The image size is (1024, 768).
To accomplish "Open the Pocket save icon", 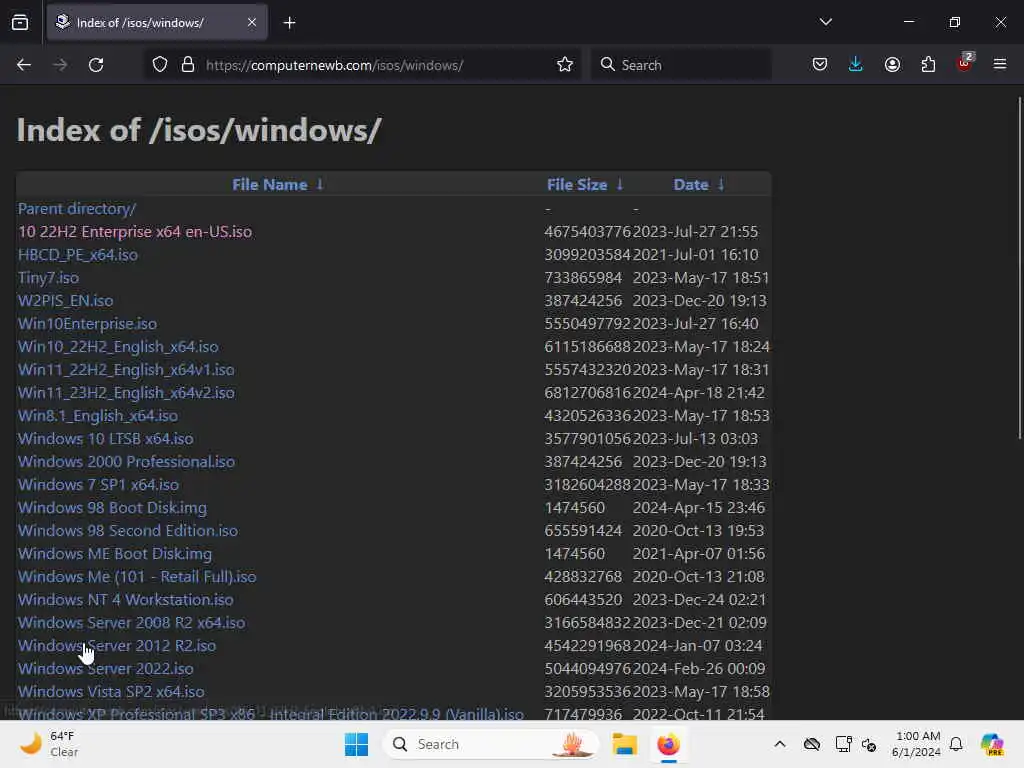I will 820,65.
